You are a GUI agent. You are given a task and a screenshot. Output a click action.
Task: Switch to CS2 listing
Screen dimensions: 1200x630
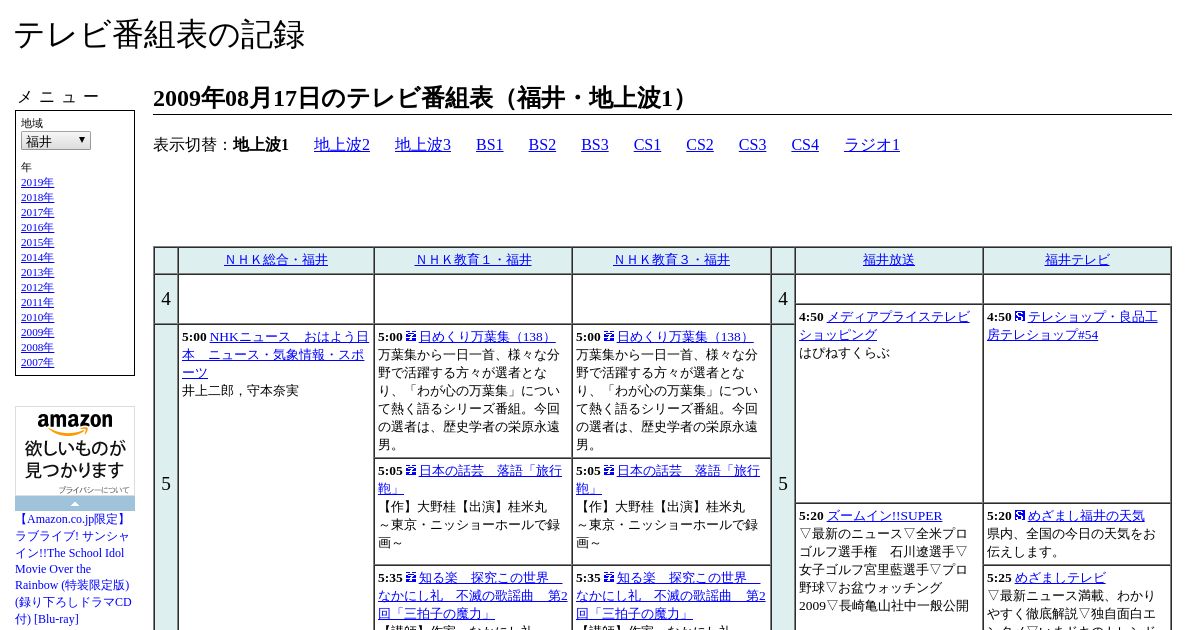(700, 145)
